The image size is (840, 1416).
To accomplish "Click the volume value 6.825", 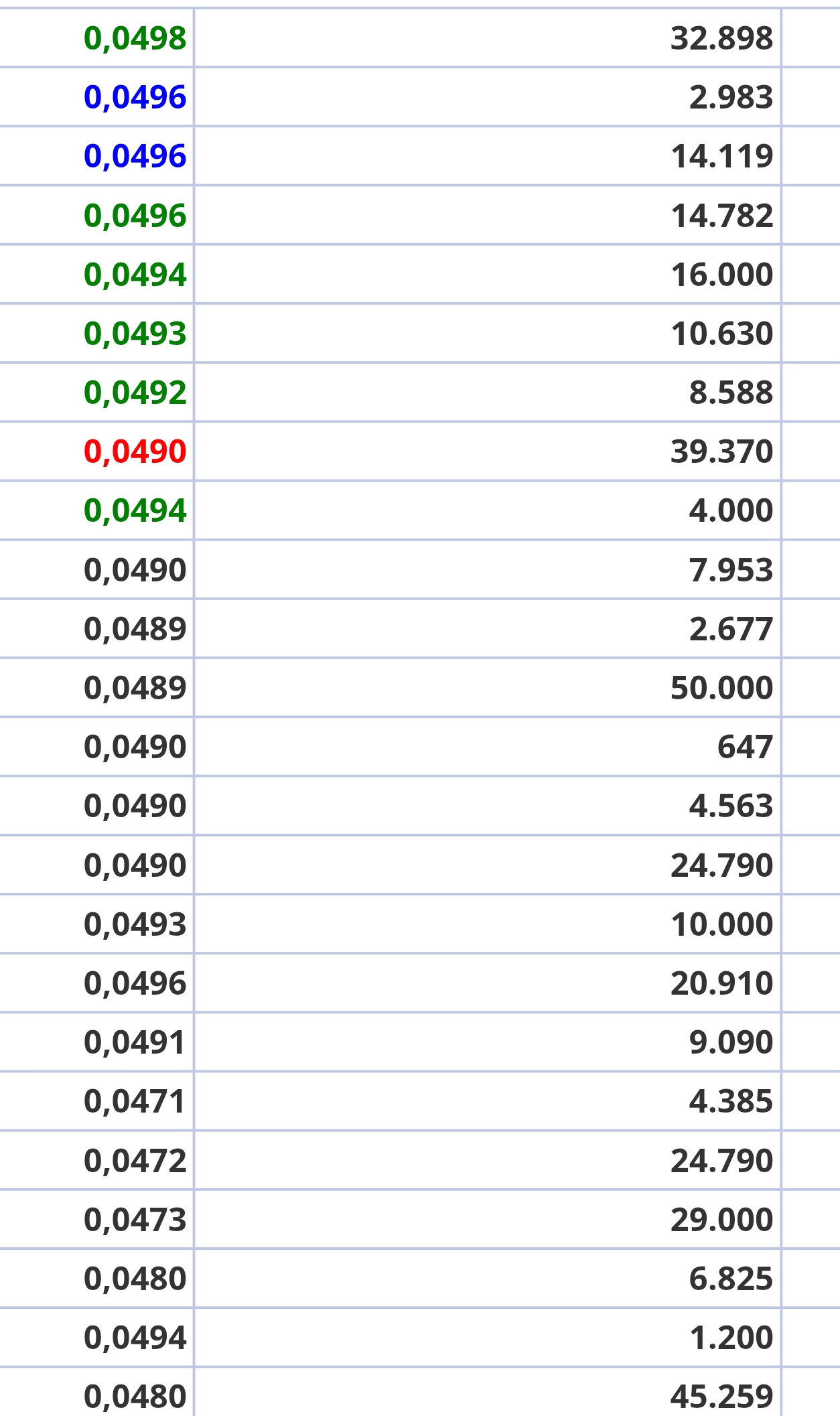I will (x=731, y=1278).
